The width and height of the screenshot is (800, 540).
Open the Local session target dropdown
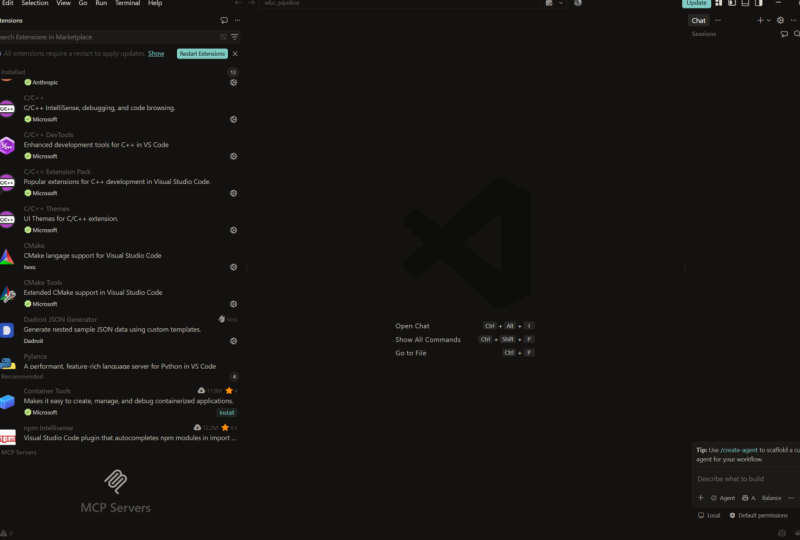[x=709, y=516]
